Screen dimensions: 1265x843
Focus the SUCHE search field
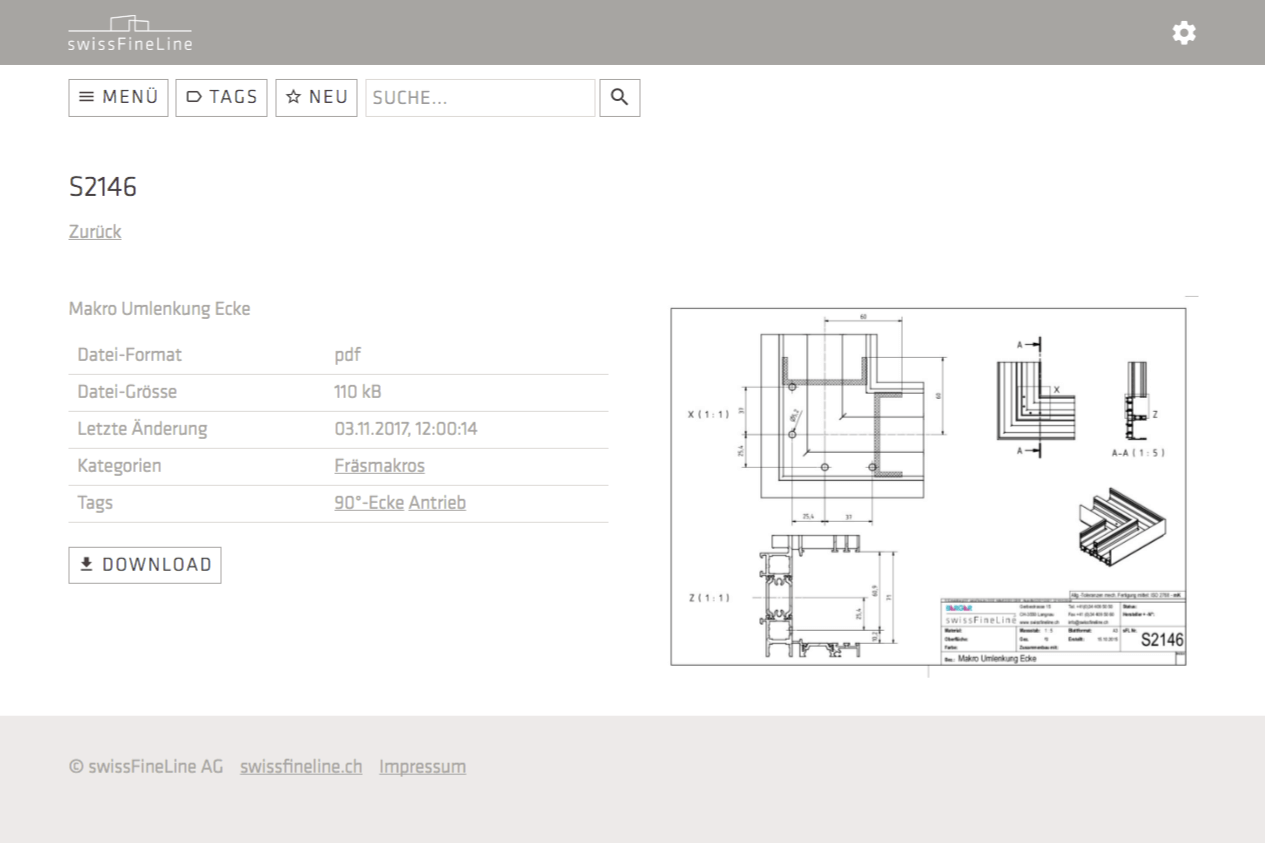click(x=480, y=98)
